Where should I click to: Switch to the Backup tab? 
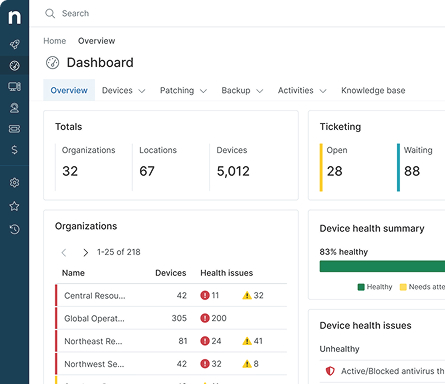click(236, 90)
